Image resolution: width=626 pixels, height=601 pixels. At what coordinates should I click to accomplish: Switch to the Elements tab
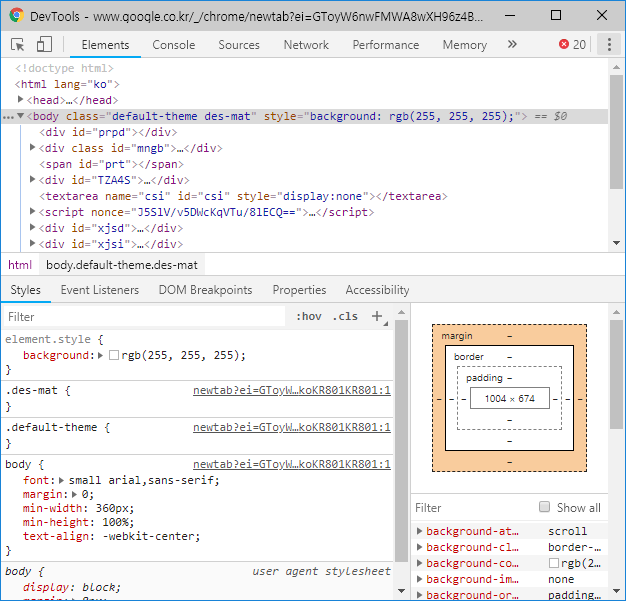105,45
